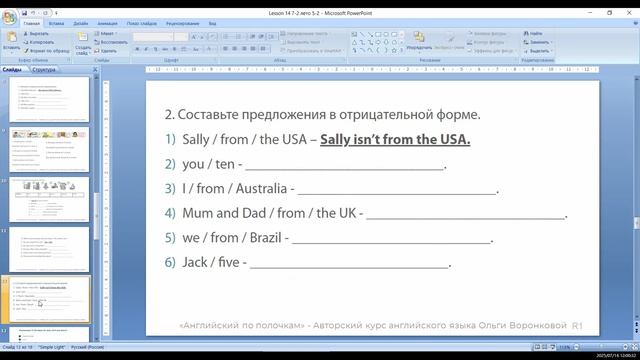The image size is (640, 360).
Task: Open the Главная ribbon tab
Action: [x=31, y=23]
